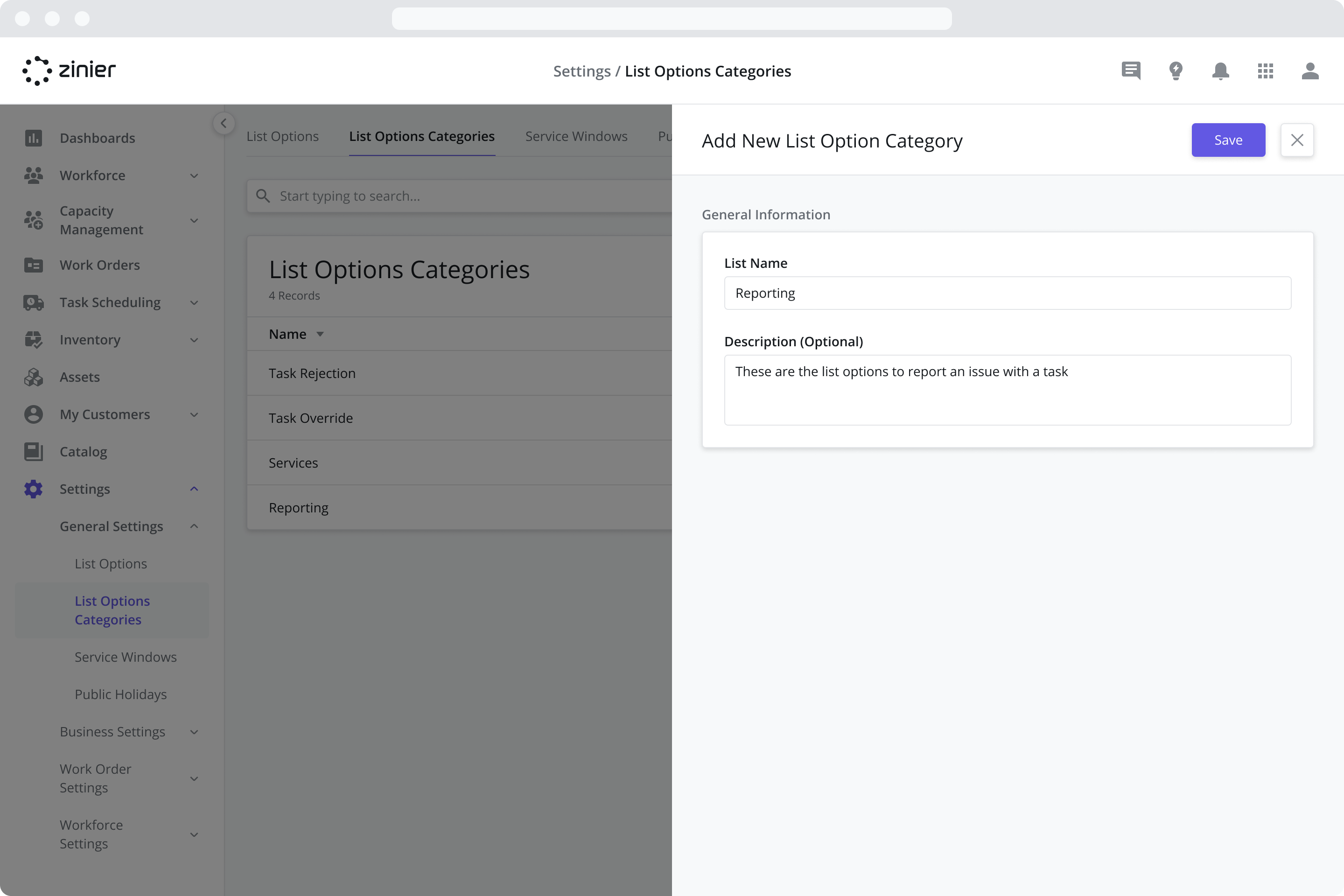Expand the Business Settings chevron

194,732
